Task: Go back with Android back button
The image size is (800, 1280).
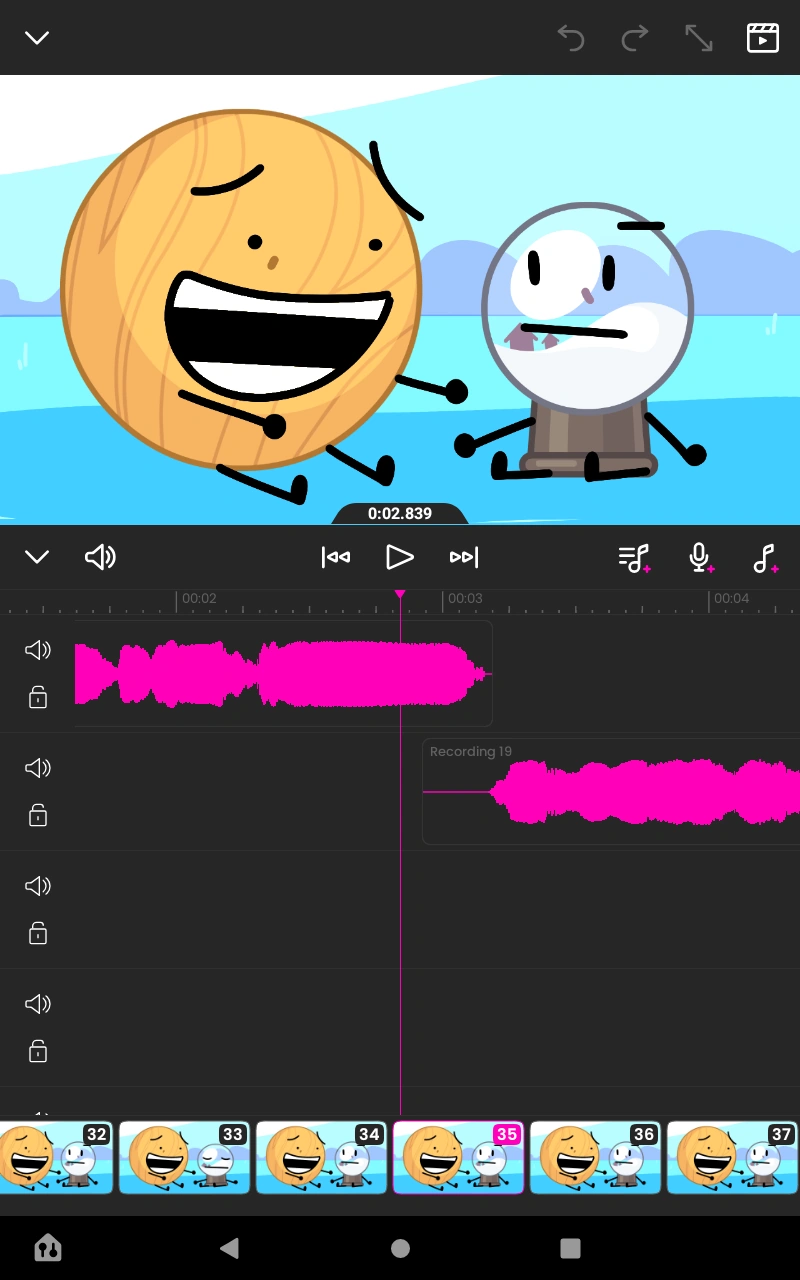Action: click(x=230, y=1247)
